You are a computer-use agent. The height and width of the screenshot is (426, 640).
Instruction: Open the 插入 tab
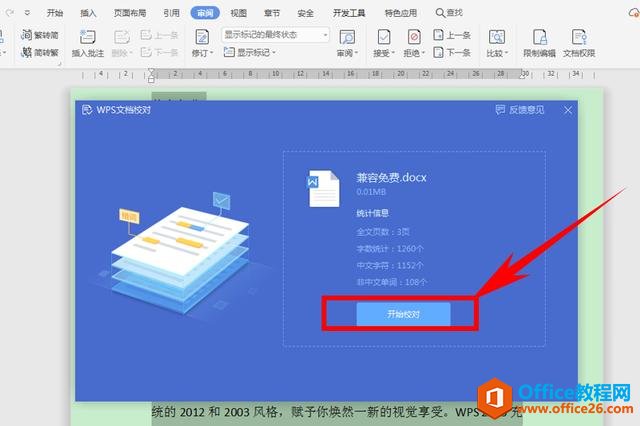tap(88, 13)
